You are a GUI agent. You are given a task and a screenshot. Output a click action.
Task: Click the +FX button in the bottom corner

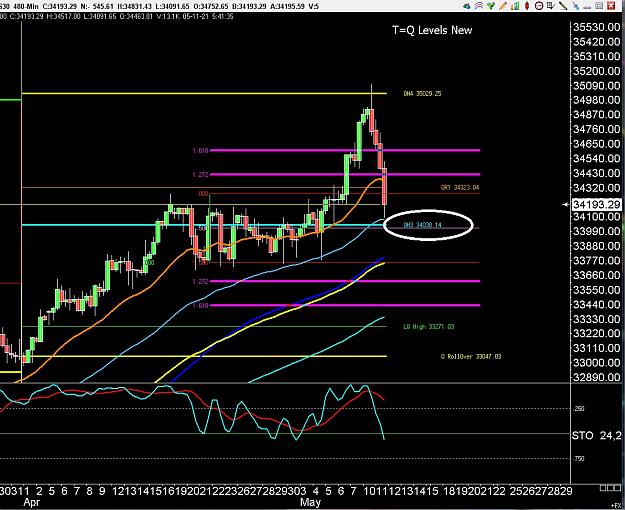tap(614, 505)
